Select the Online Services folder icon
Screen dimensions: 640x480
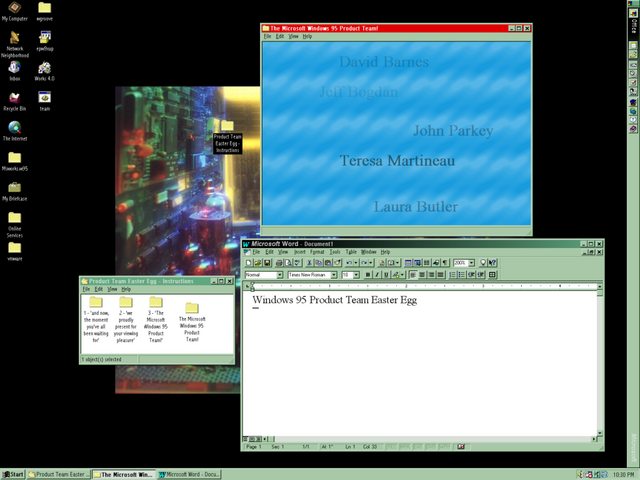15,224
